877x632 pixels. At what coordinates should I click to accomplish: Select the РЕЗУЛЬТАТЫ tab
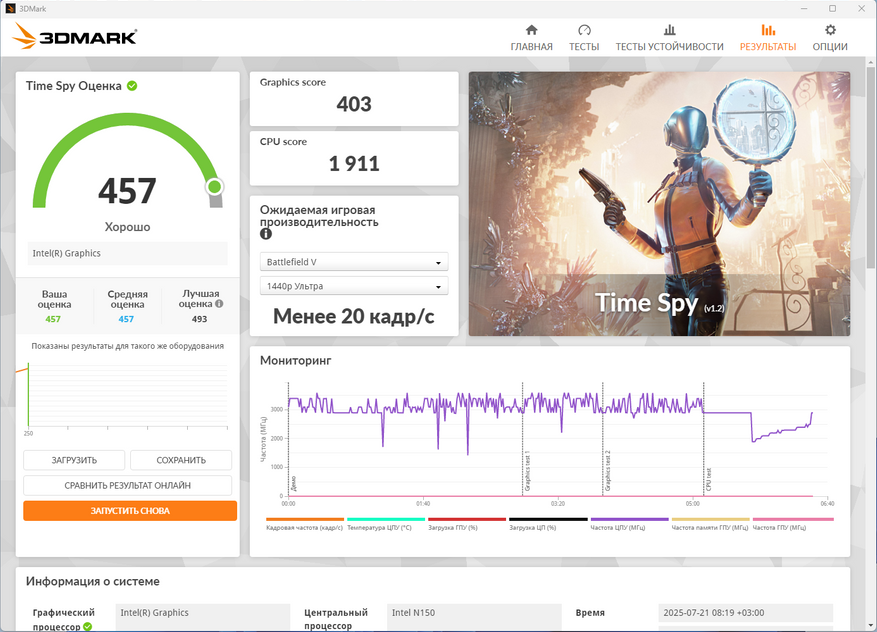(768, 38)
